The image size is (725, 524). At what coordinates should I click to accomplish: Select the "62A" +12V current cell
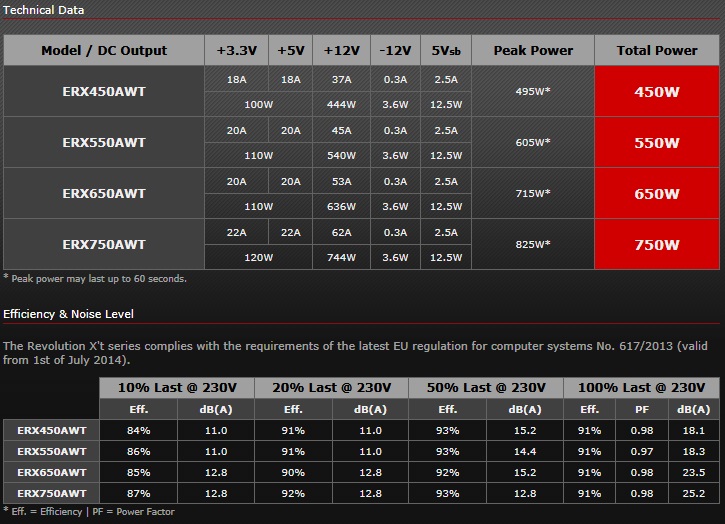[341, 232]
